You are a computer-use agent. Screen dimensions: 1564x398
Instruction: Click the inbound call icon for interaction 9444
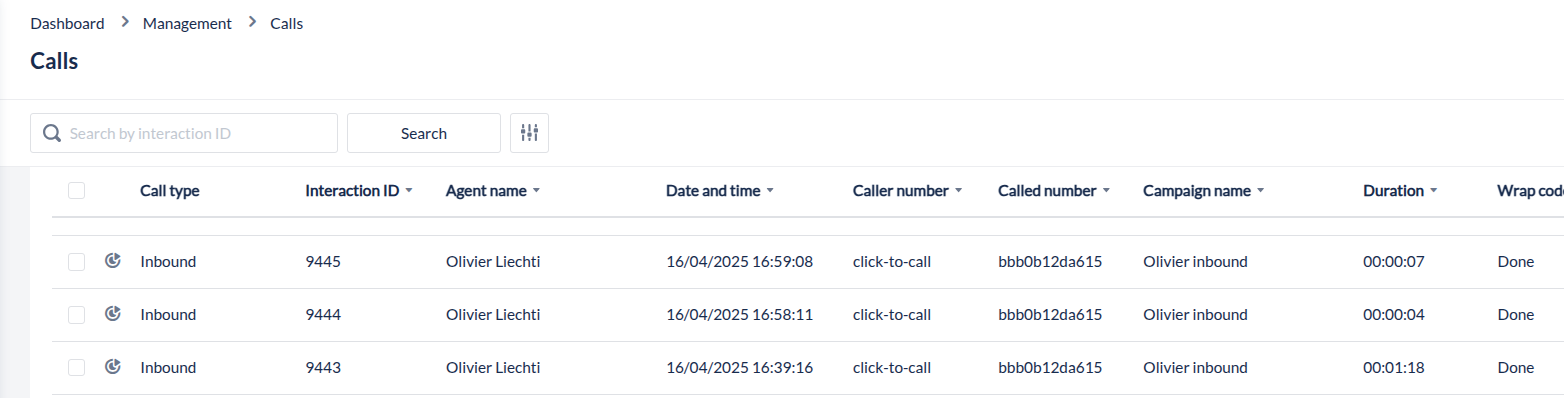click(113, 314)
